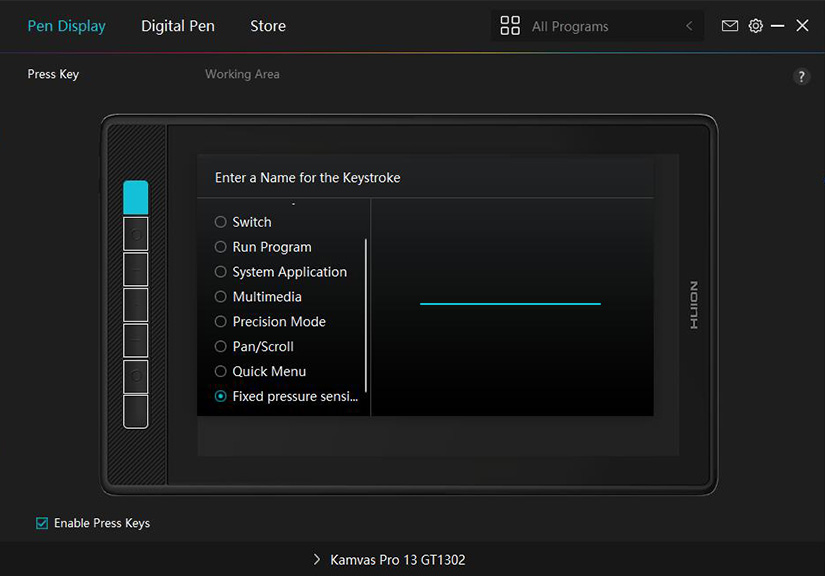The height and width of the screenshot is (576, 825).
Task: Click the function list scrollbar
Action: pyautogui.click(x=366, y=315)
